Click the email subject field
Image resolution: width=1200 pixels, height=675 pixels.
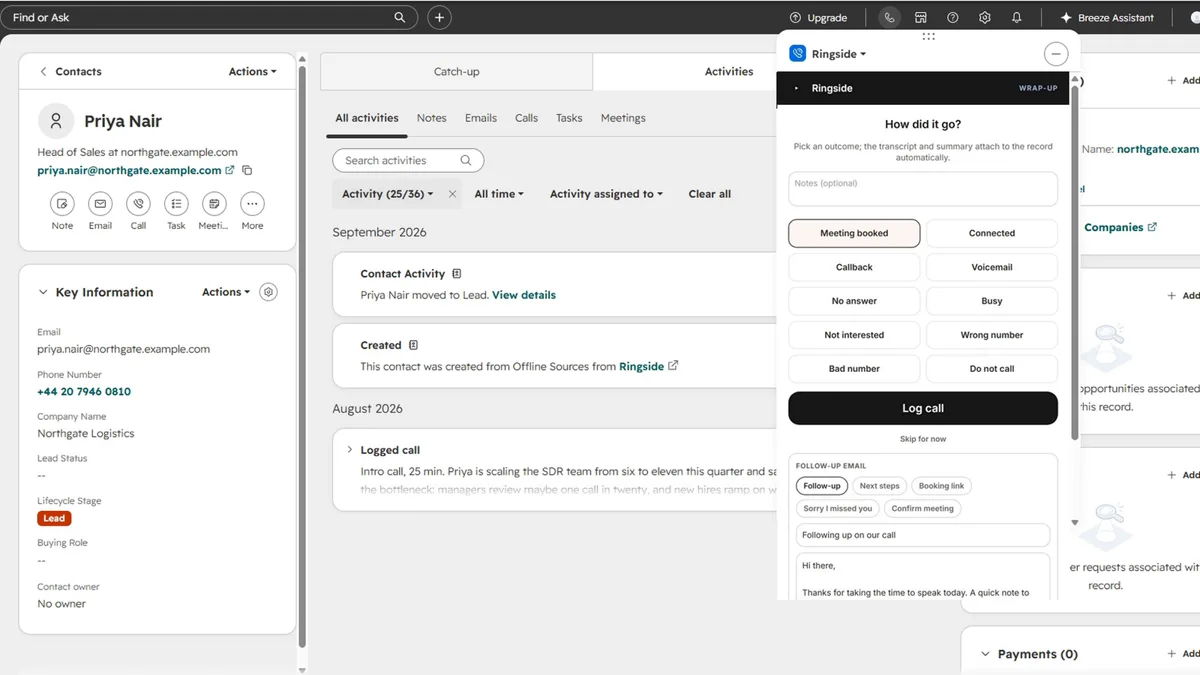coord(923,535)
